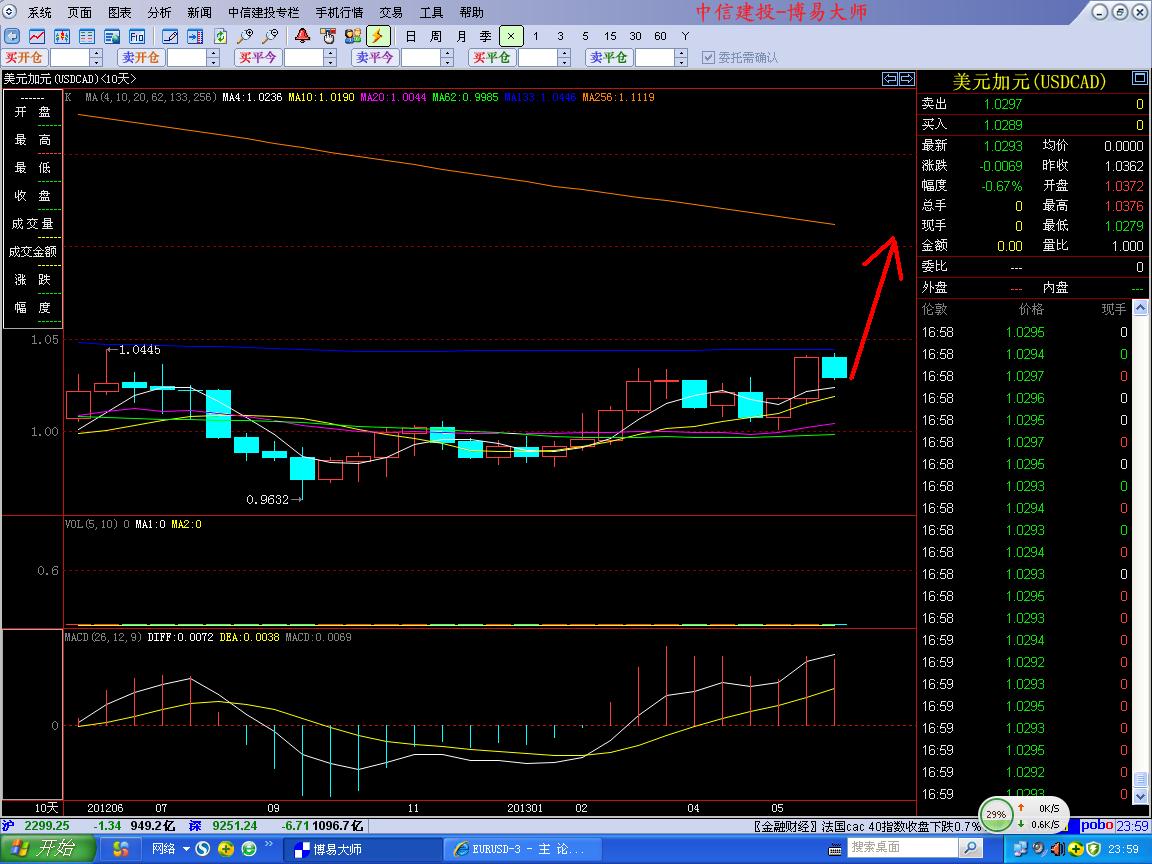This screenshot has width=1152, height=864.
Task: Select the 周 weekly period
Action: click(436, 36)
